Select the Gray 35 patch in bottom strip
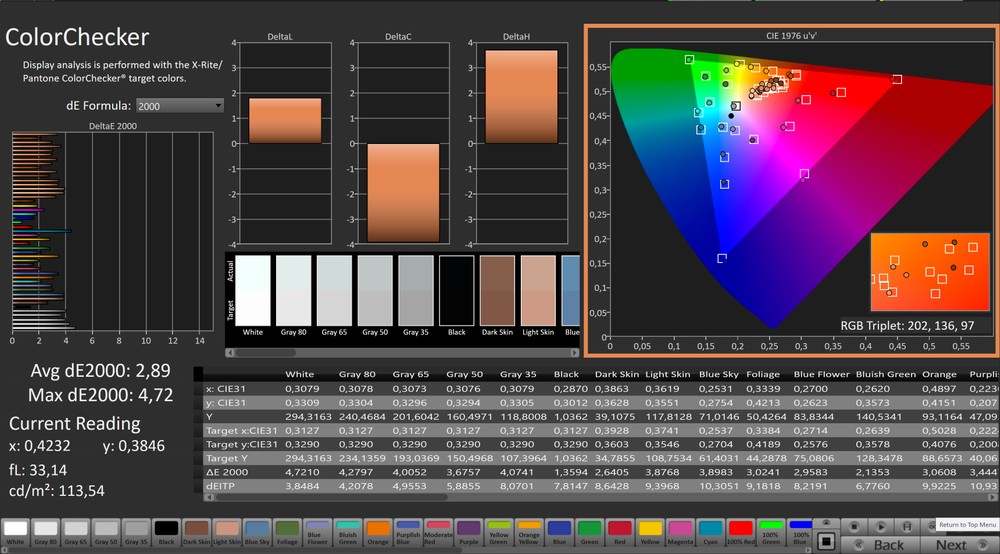The width and height of the screenshot is (1000, 554). (136, 532)
